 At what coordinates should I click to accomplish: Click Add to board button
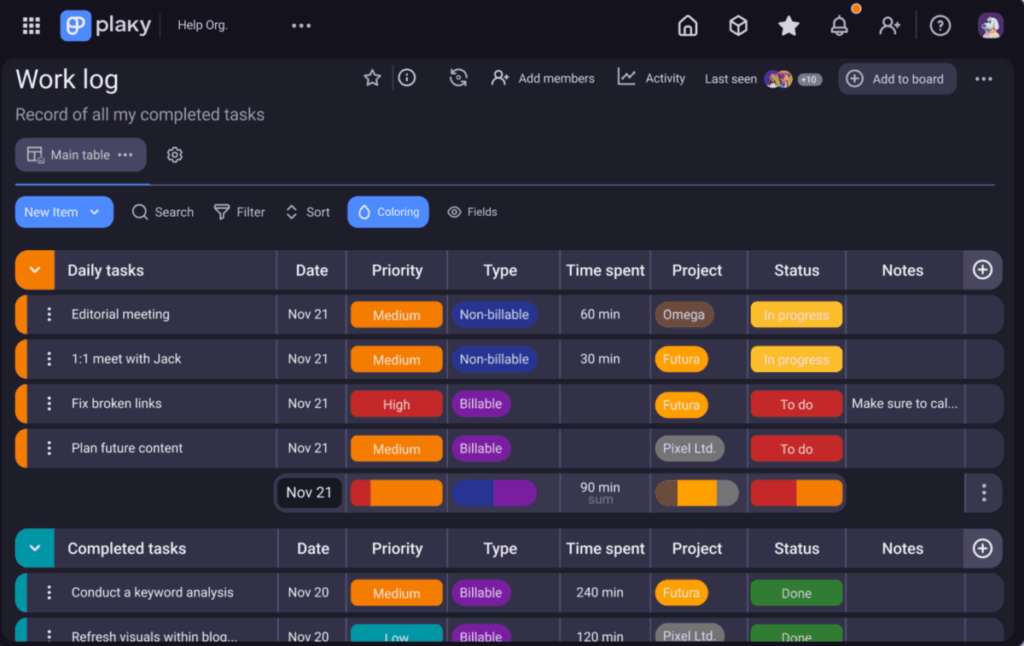click(x=897, y=79)
